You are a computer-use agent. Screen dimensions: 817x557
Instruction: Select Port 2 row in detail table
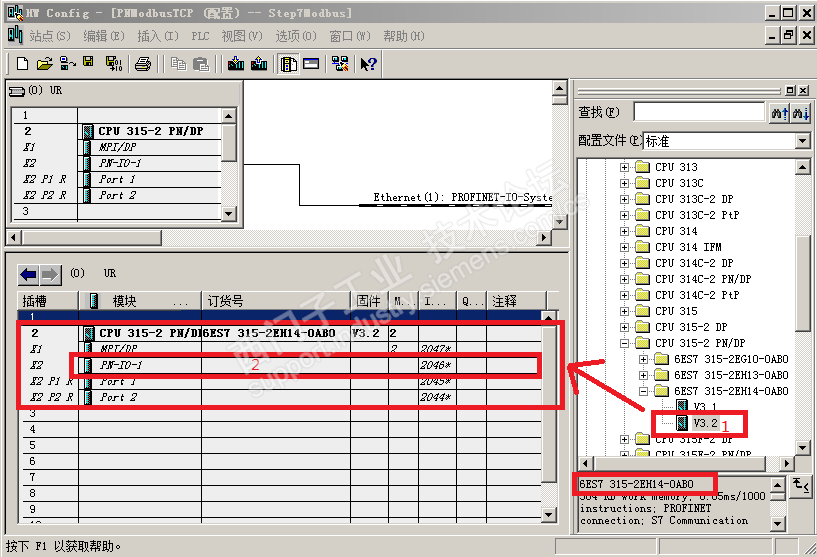[281, 397]
